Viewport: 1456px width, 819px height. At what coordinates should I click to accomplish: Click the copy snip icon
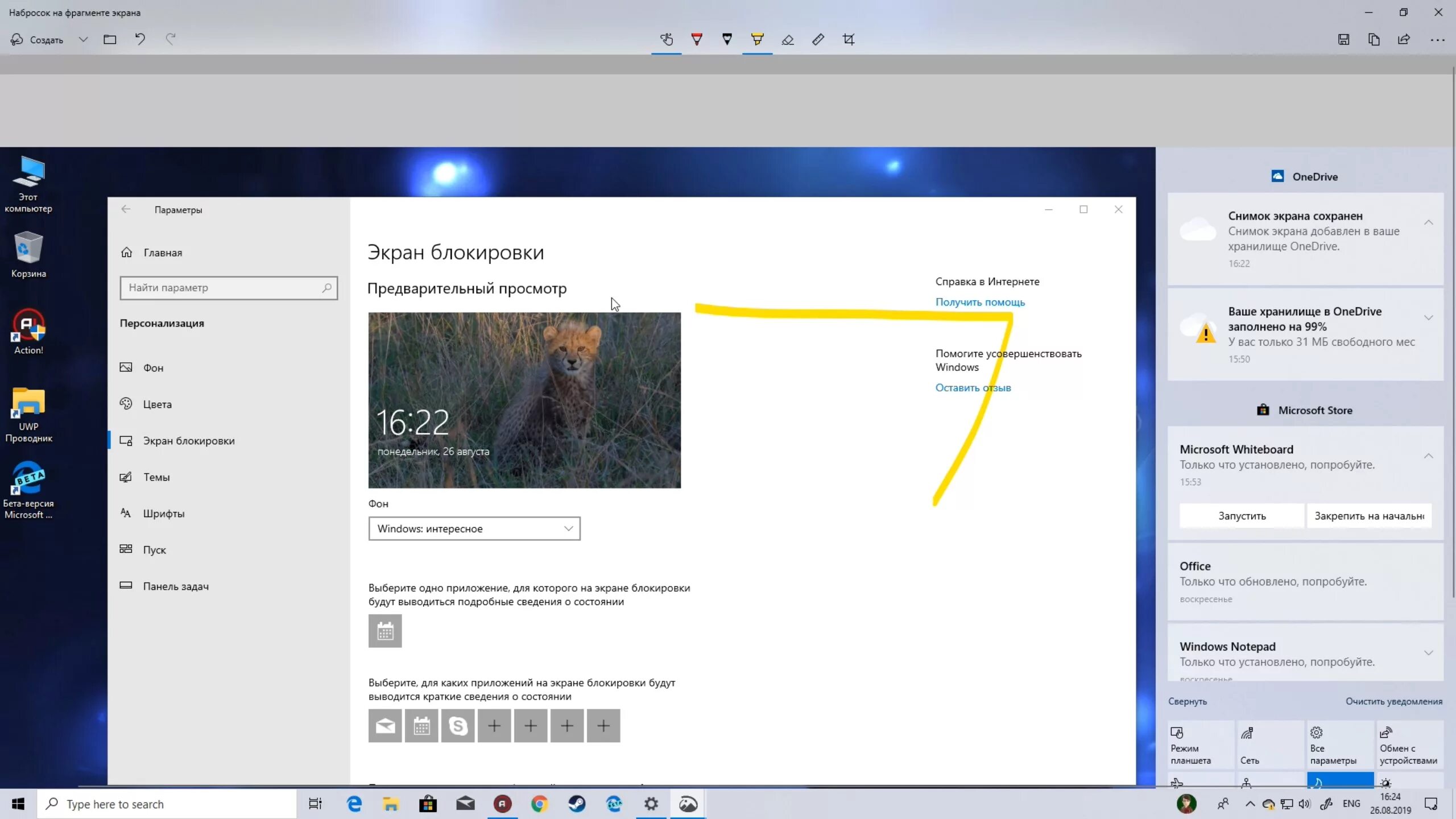(1374, 39)
